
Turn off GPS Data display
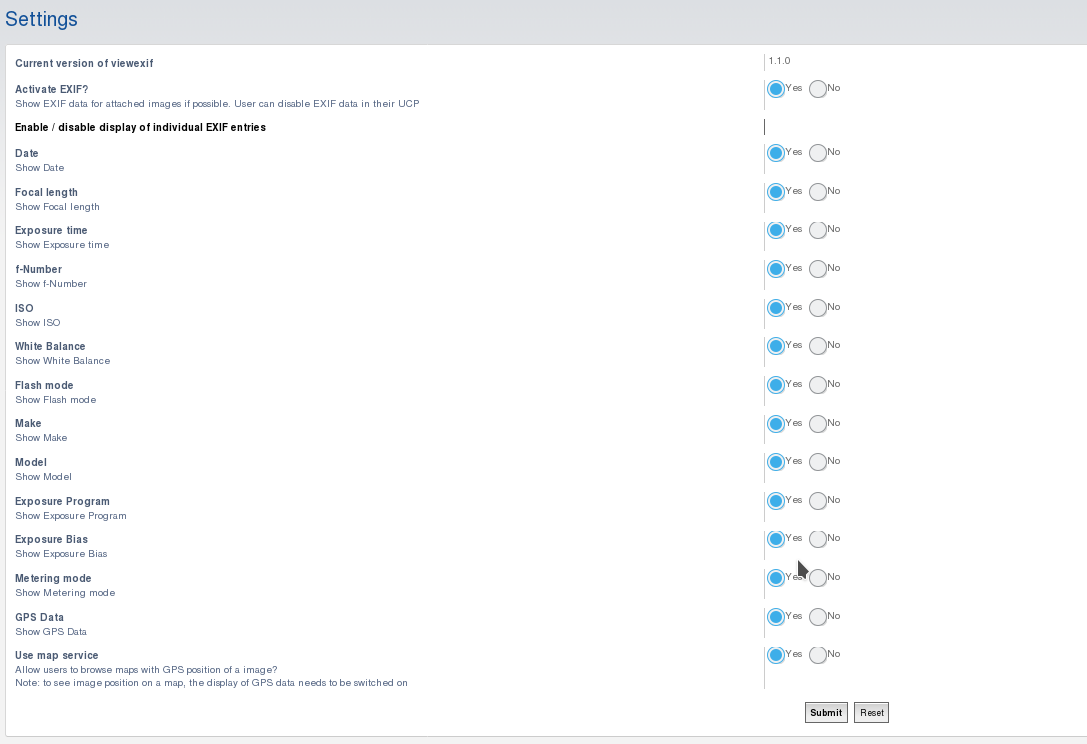818,617
